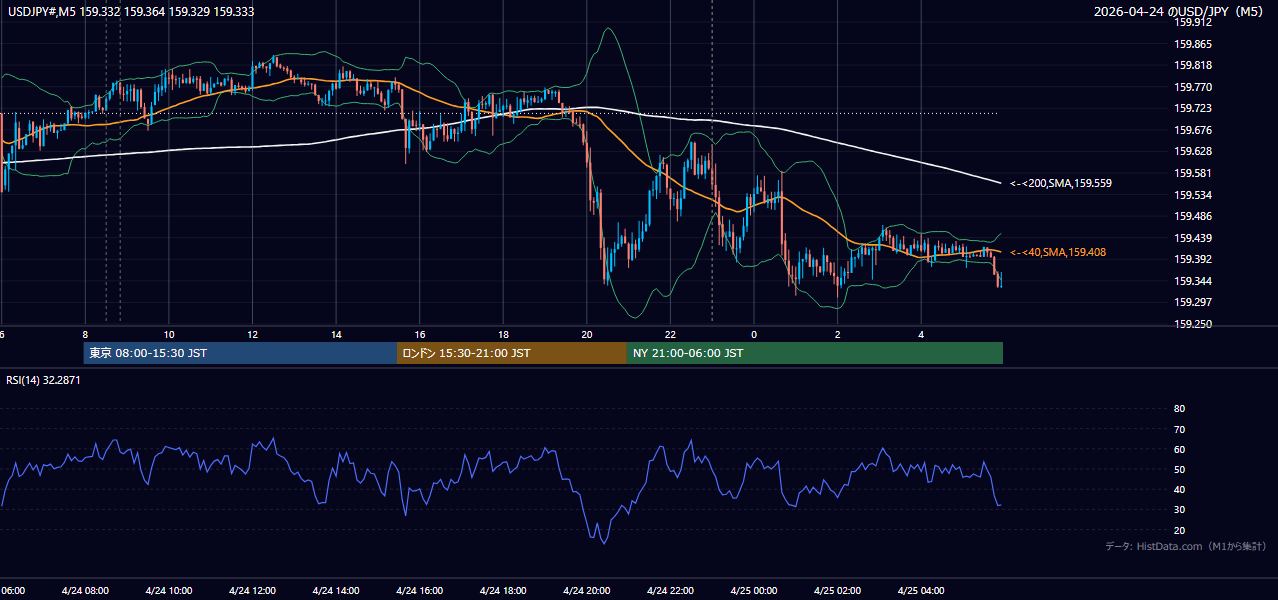This screenshot has height=600, width=1278.
Task: Click the bottom time label 4/24 12:00
Action: click(x=252, y=591)
